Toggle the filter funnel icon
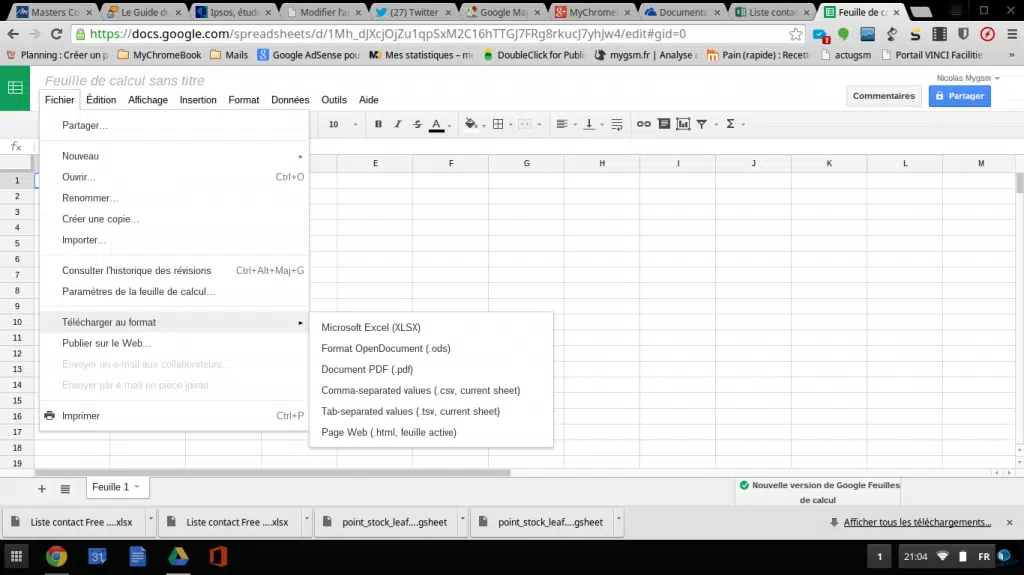 [x=701, y=124]
